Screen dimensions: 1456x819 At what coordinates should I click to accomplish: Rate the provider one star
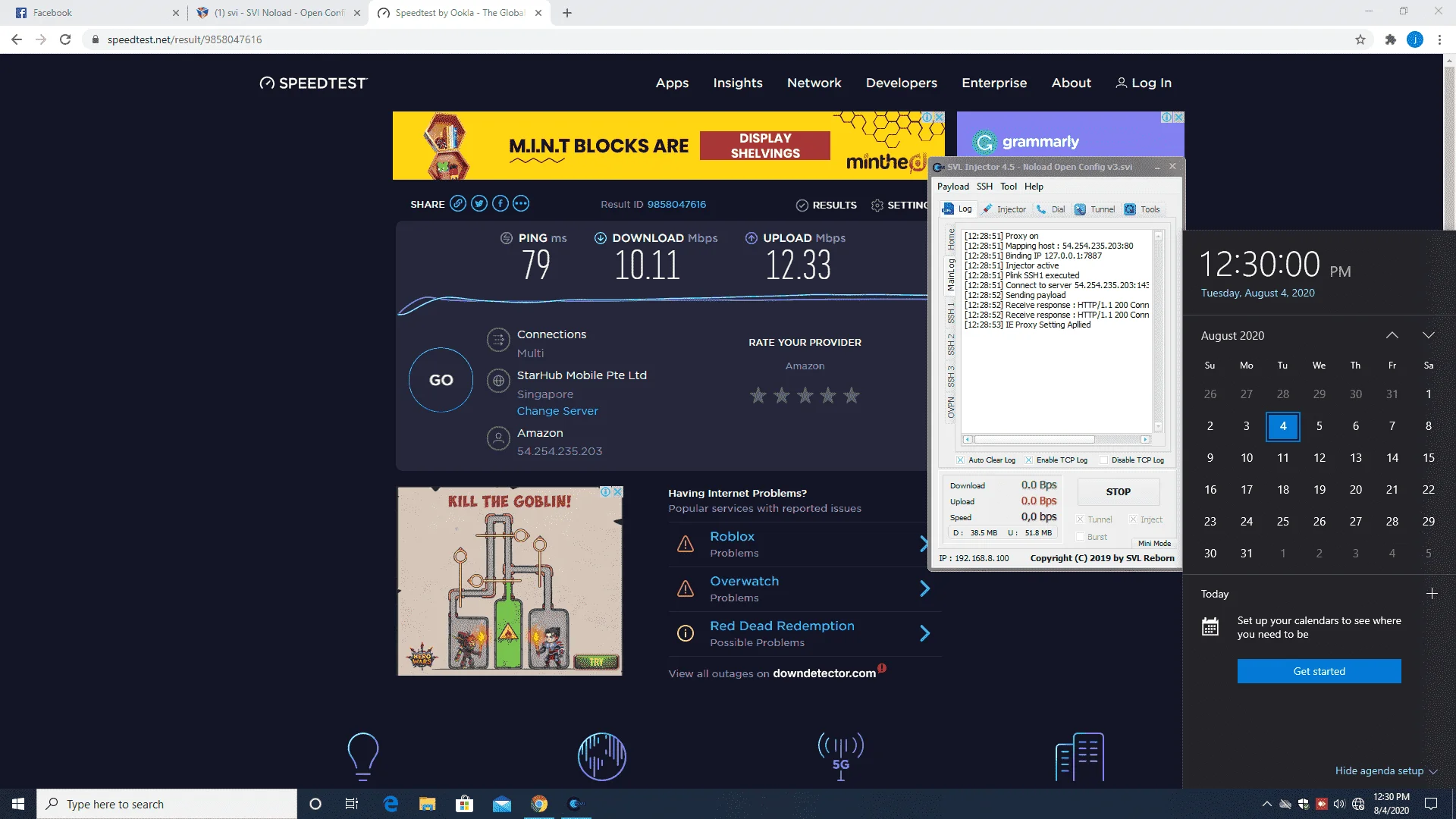pyautogui.click(x=758, y=395)
